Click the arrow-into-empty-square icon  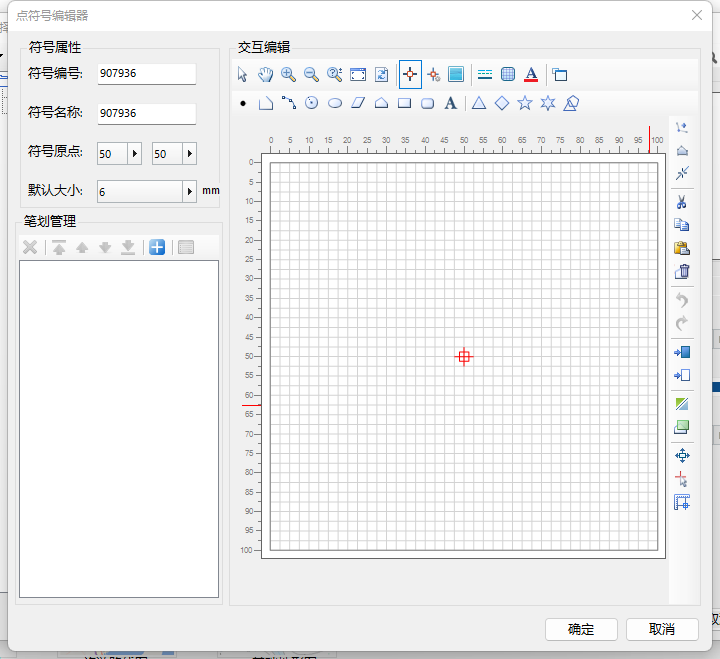[x=682, y=375]
